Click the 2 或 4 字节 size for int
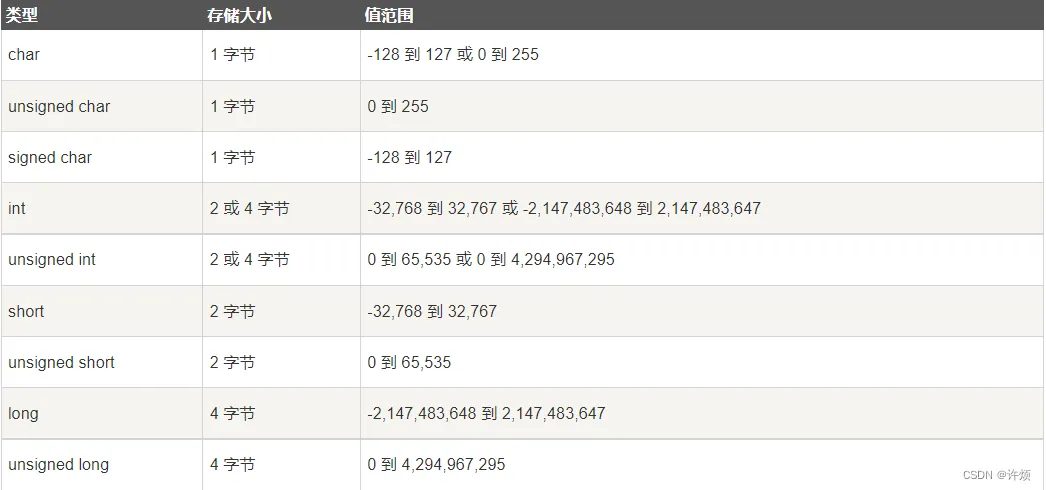The height and width of the screenshot is (490, 1046). point(249,209)
